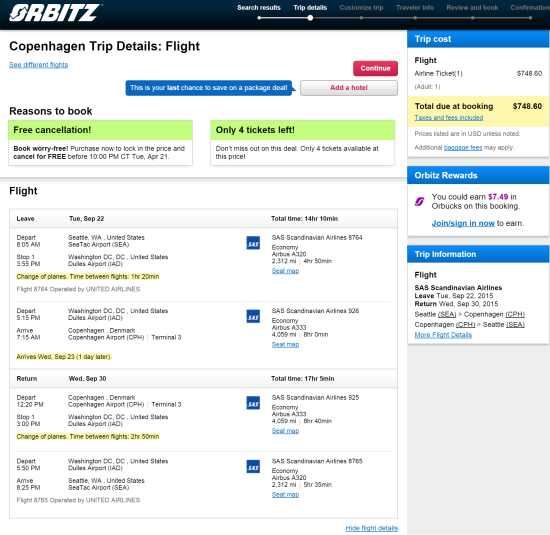Open Seat map for flight 926
Viewport: 550px width, 535px height.
click(285, 345)
